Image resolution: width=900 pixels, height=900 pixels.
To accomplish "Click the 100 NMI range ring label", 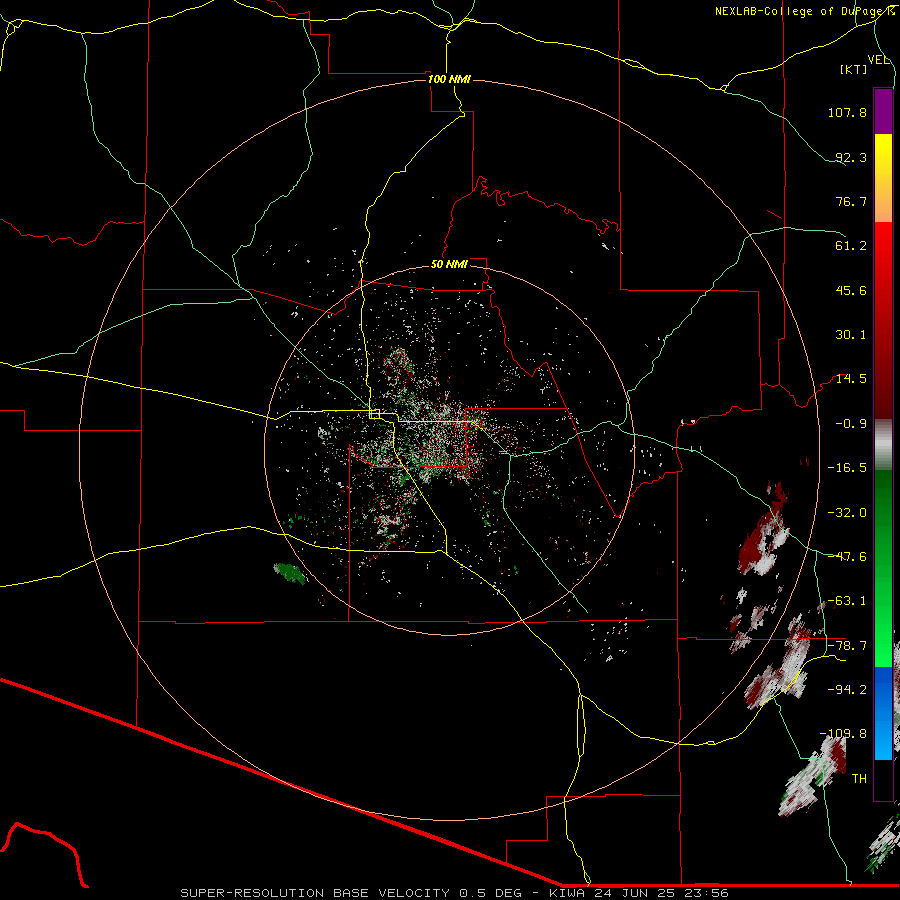I will (449, 79).
